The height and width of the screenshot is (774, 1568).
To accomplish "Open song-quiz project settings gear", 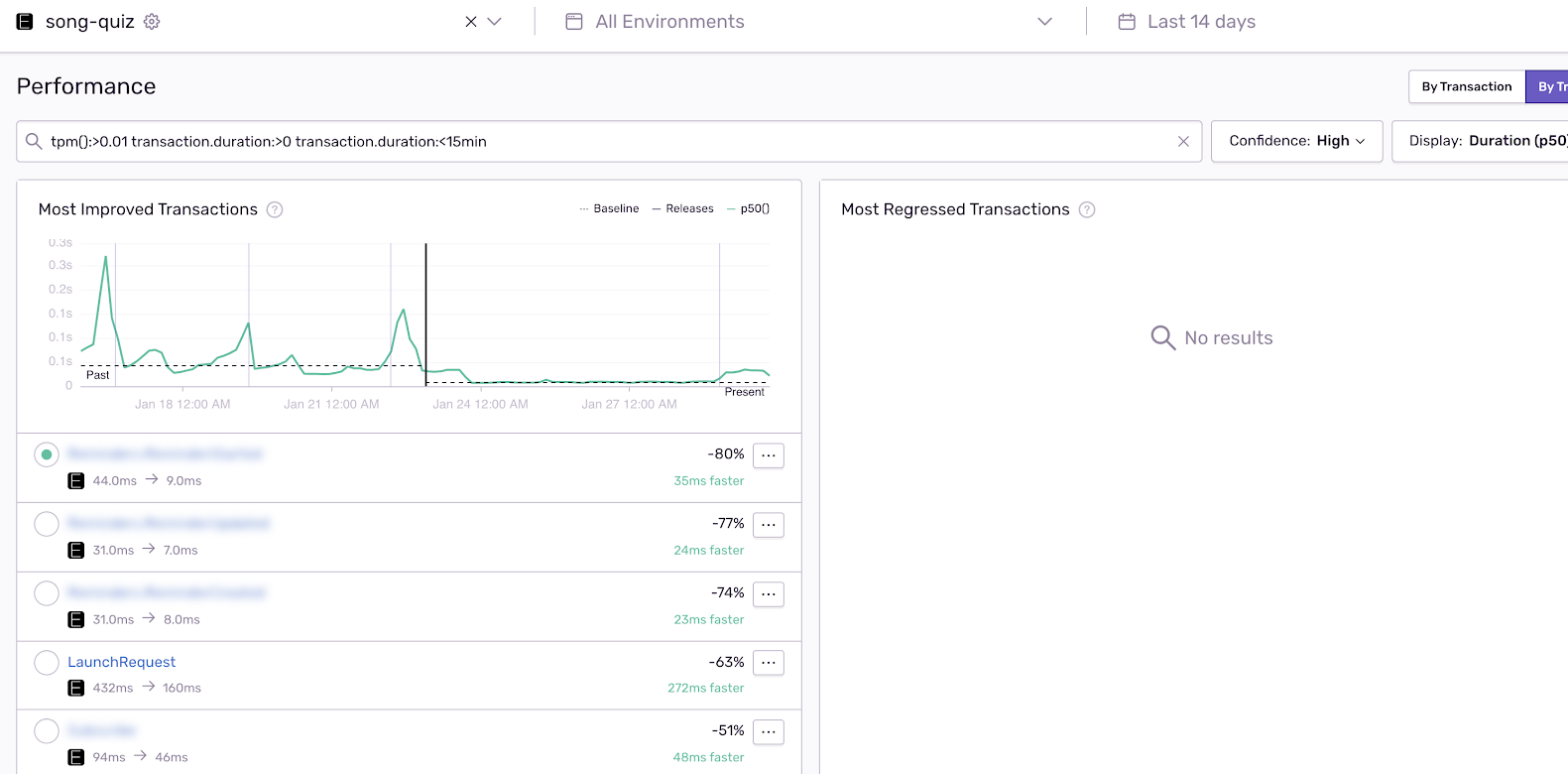I will [x=152, y=22].
